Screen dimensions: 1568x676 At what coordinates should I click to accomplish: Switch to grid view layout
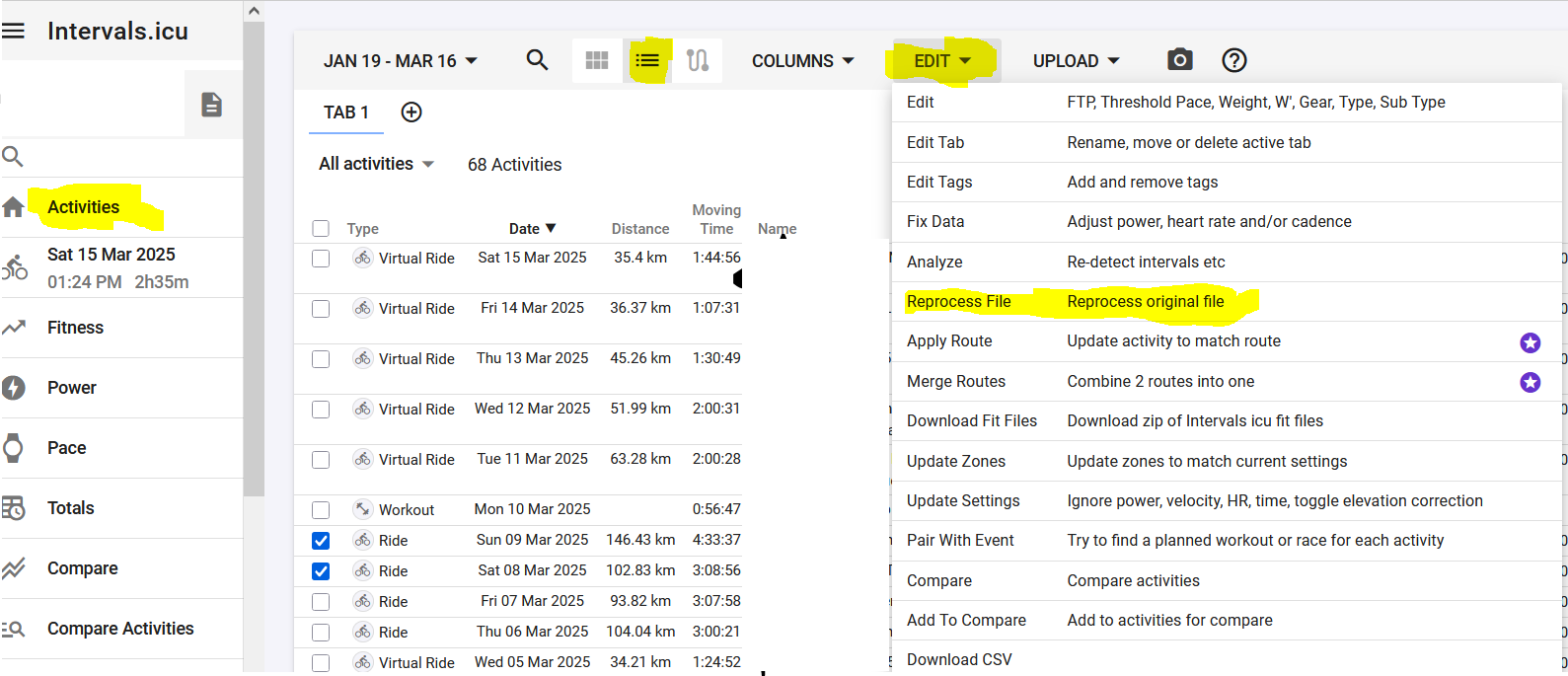click(597, 61)
